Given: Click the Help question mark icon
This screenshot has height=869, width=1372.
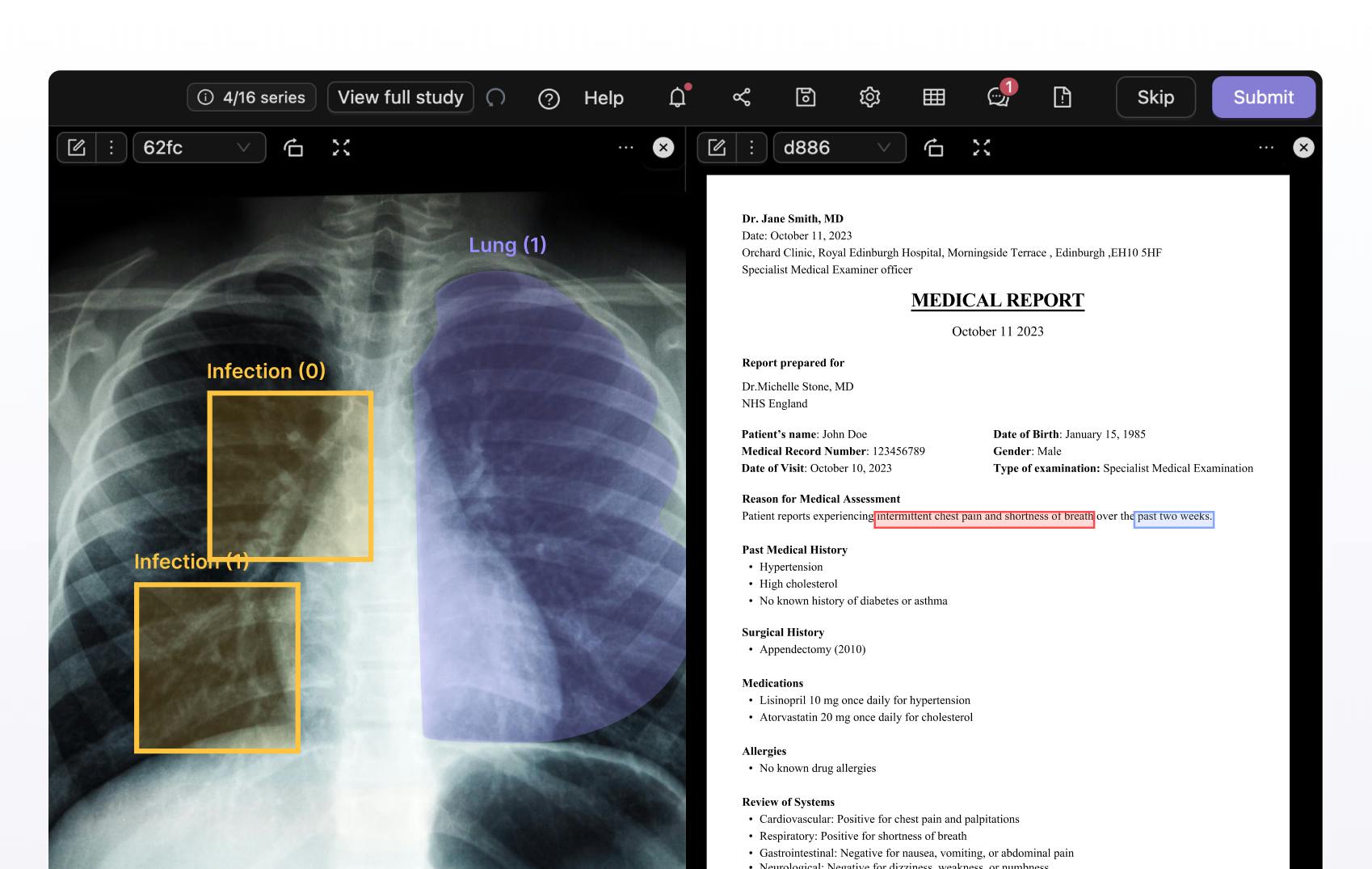Looking at the screenshot, I should click(549, 98).
